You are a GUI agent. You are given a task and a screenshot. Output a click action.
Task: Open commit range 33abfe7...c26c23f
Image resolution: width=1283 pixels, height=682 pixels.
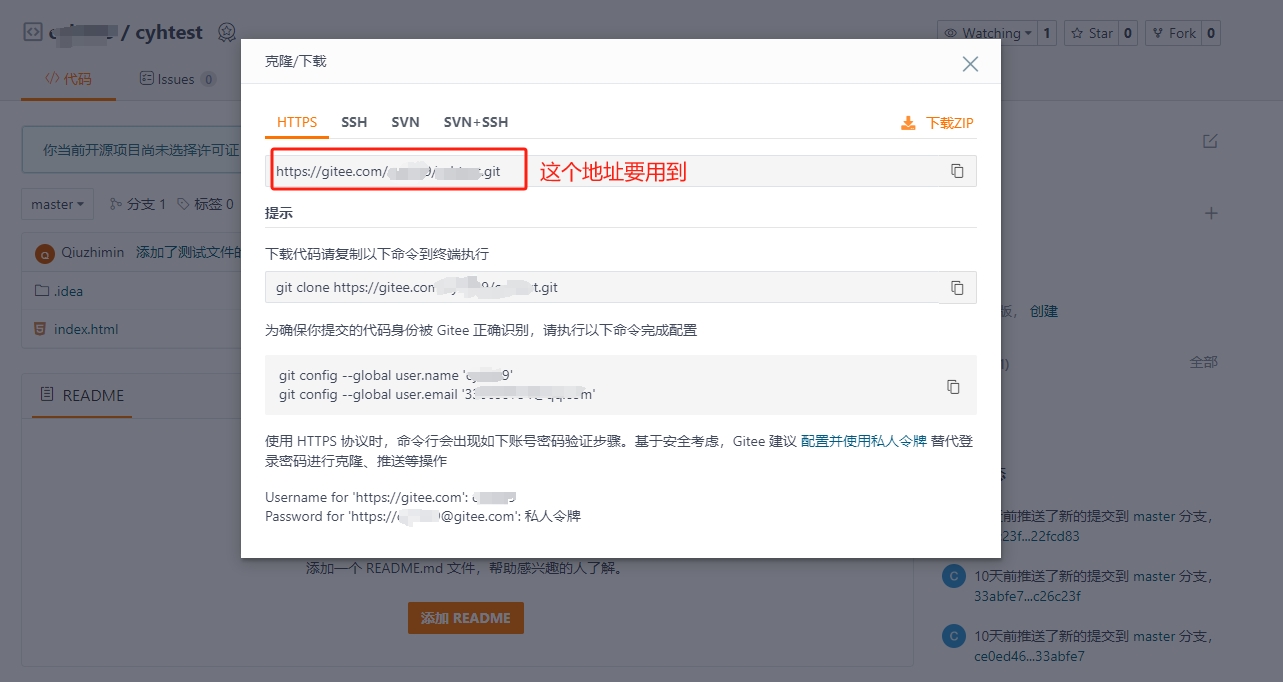tap(1027, 596)
